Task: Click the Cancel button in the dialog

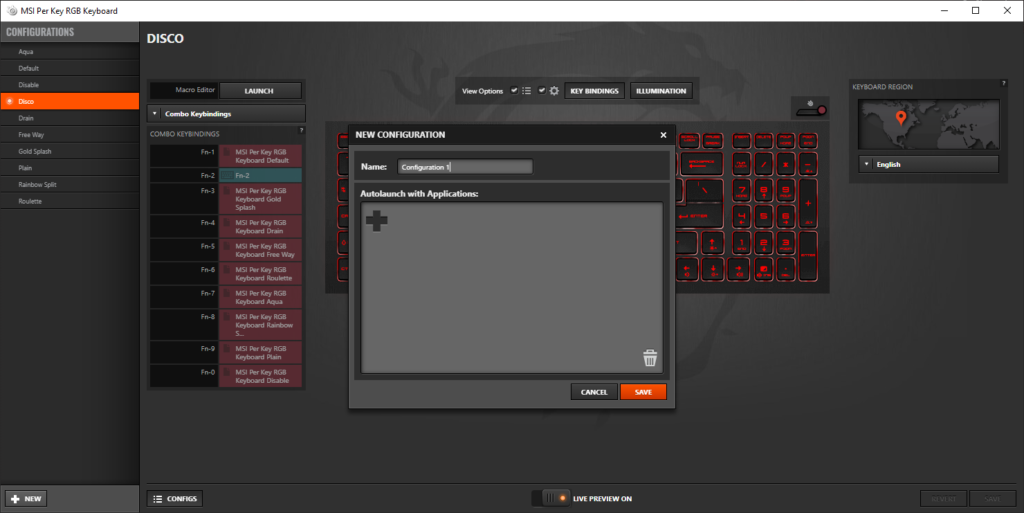Action: pyautogui.click(x=594, y=392)
